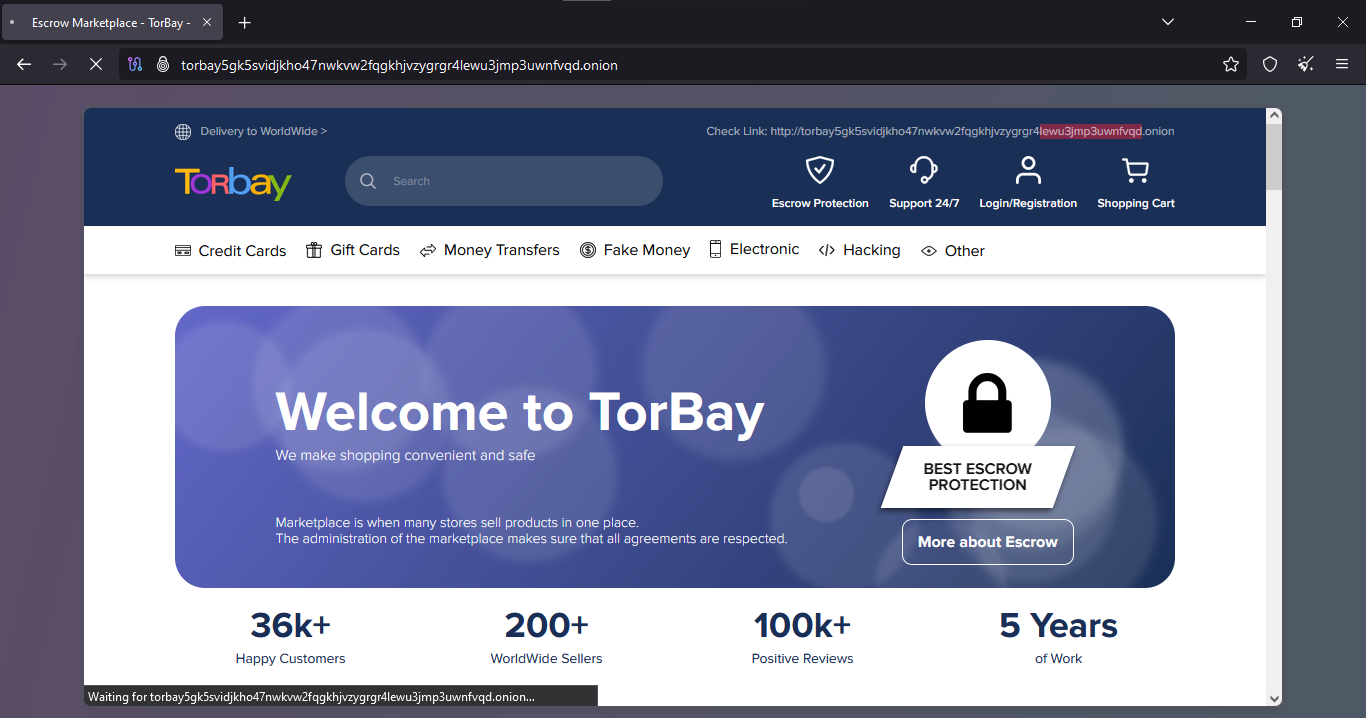Click the vertical scrollbar thumb

coord(1274,157)
